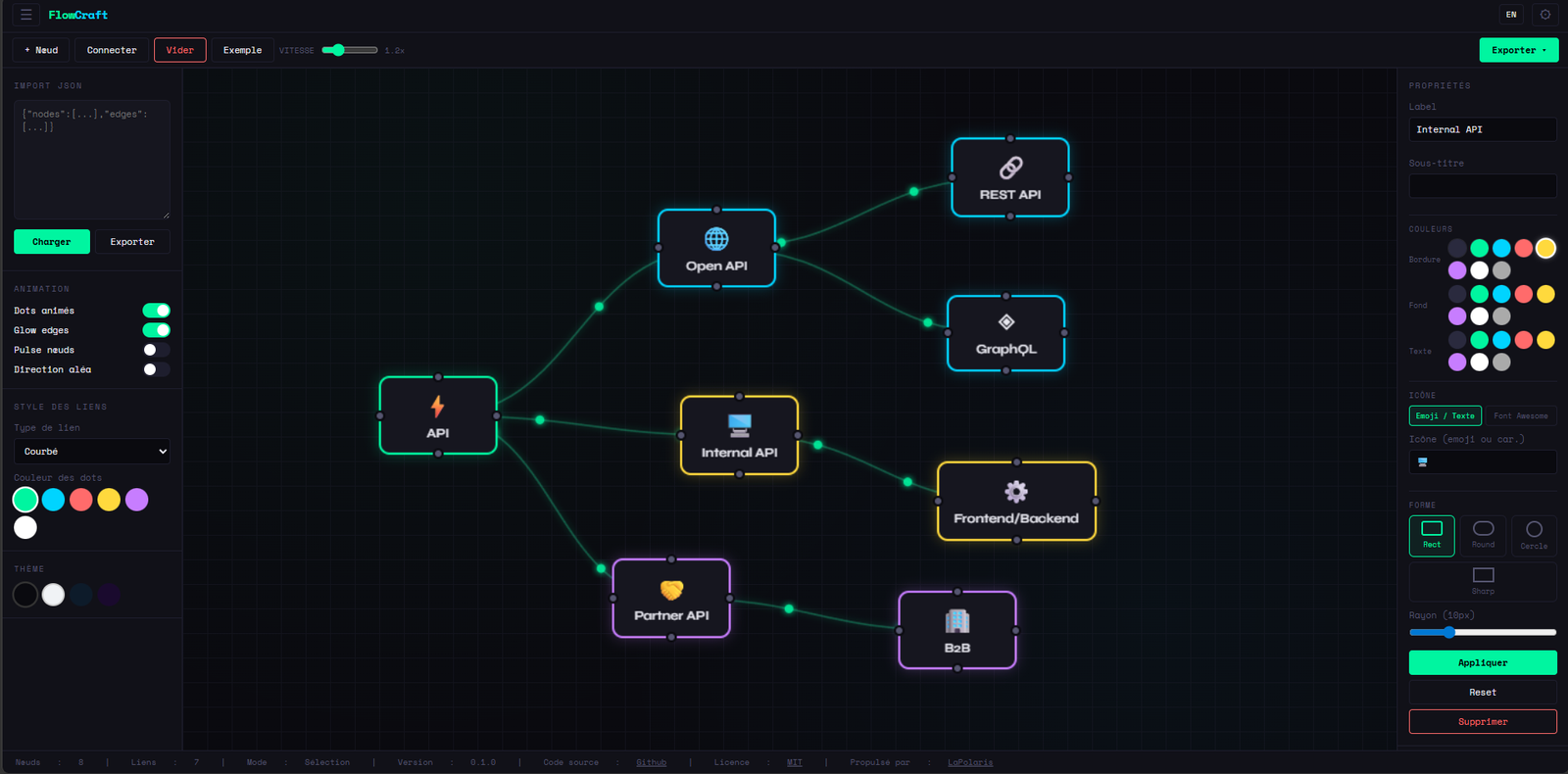Click the handshake icon on Partner API node
1568x774 pixels.
point(671,590)
